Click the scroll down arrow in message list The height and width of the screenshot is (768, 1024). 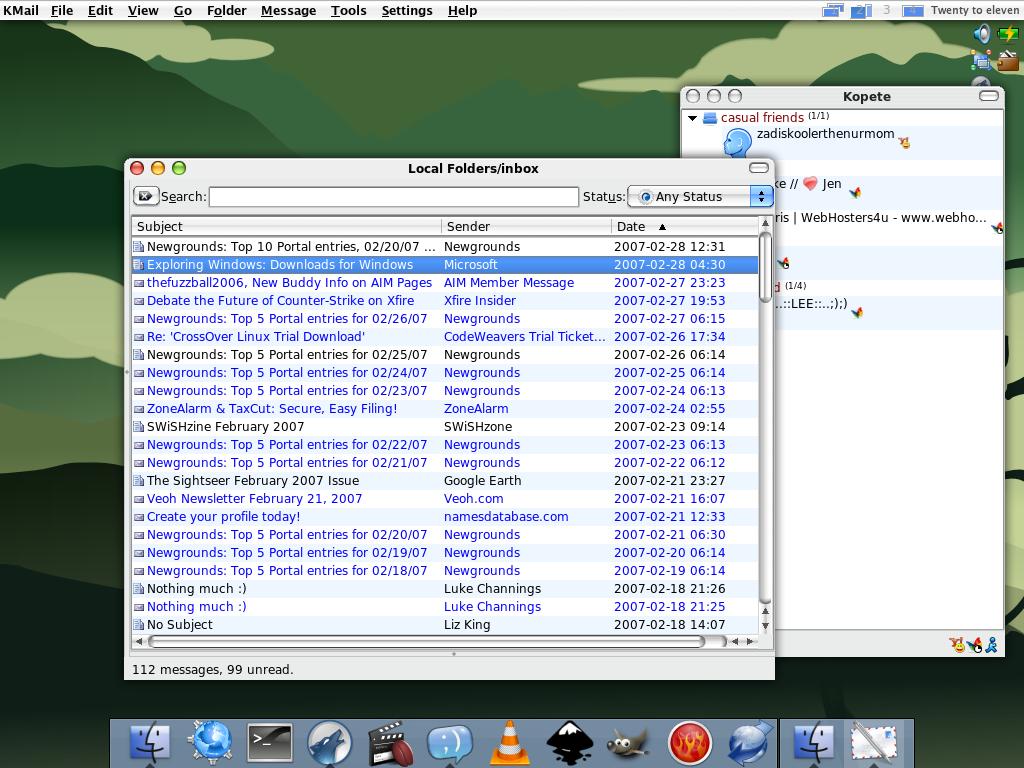(765, 626)
